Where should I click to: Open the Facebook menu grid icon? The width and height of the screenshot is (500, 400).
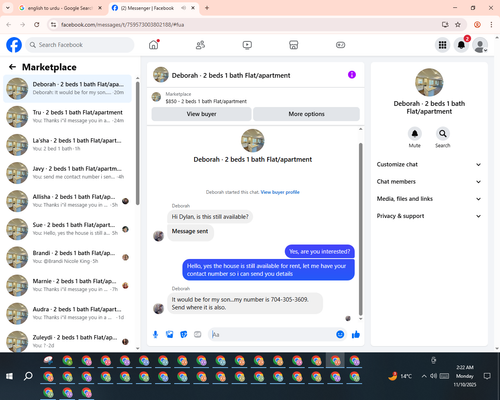tap(442, 45)
